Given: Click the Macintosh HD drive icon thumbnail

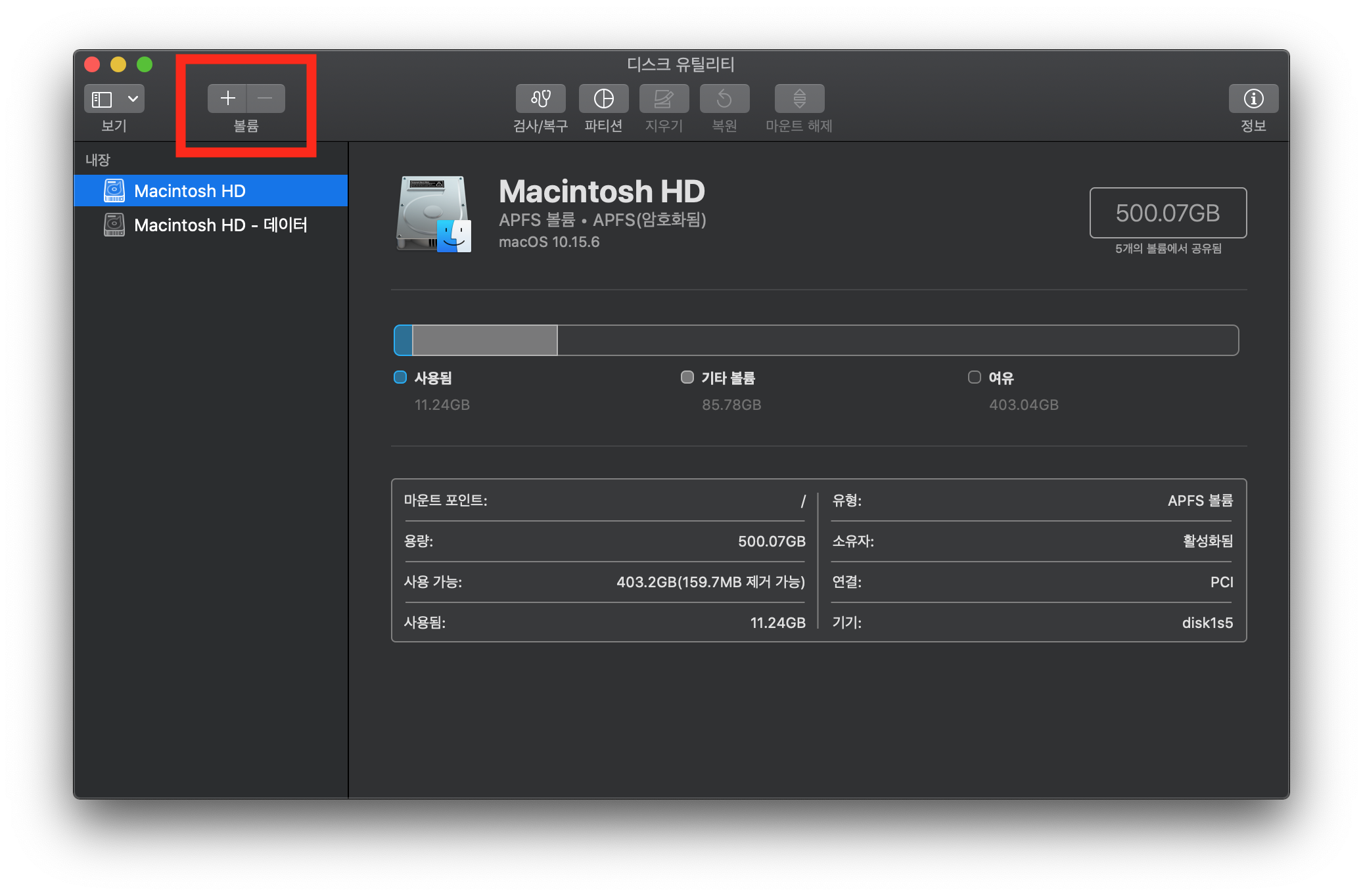Looking at the screenshot, I should 434,213.
